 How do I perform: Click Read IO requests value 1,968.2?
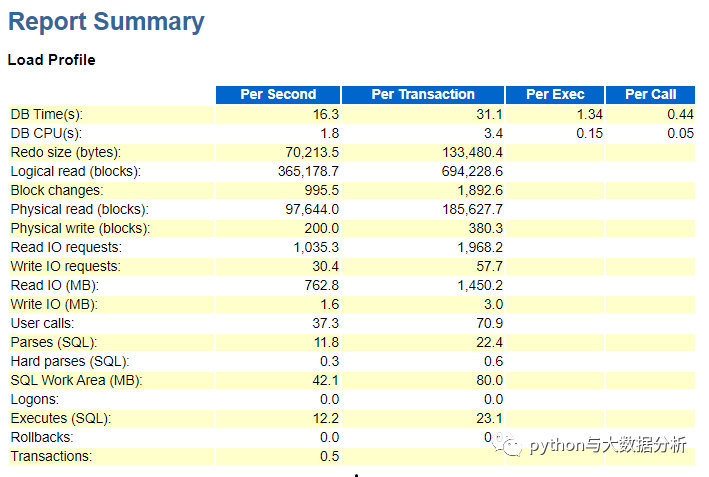click(x=480, y=247)
